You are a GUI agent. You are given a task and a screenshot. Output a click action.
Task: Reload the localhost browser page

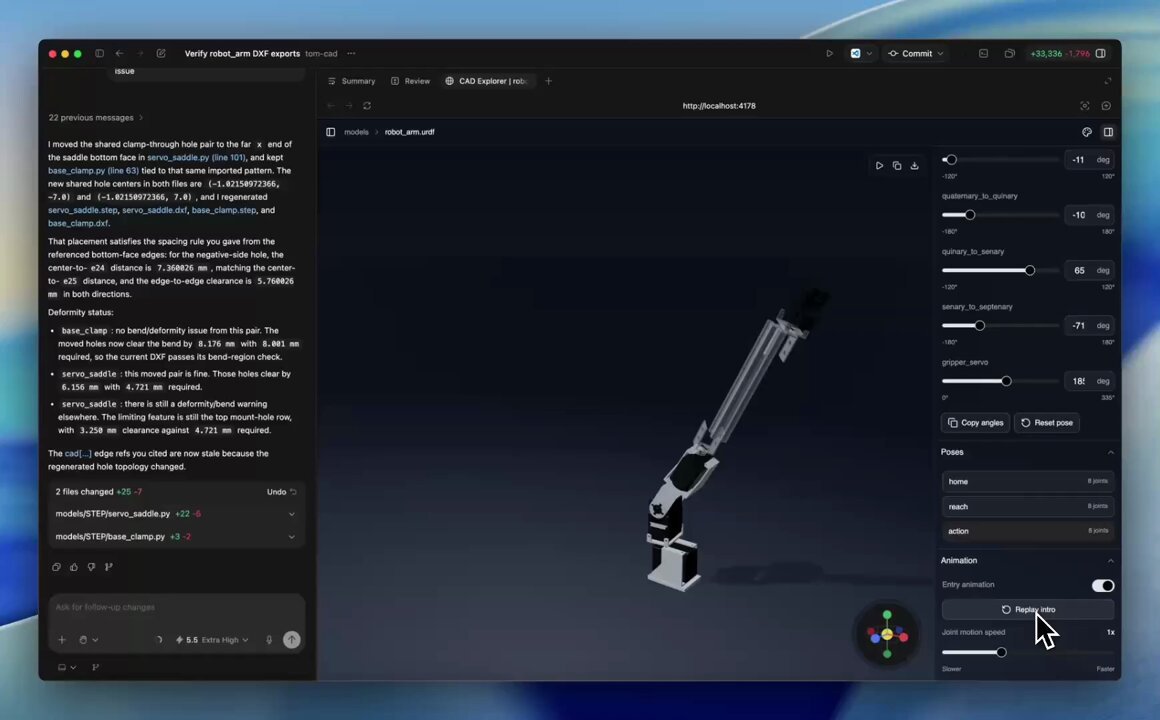tap(367, 106)
